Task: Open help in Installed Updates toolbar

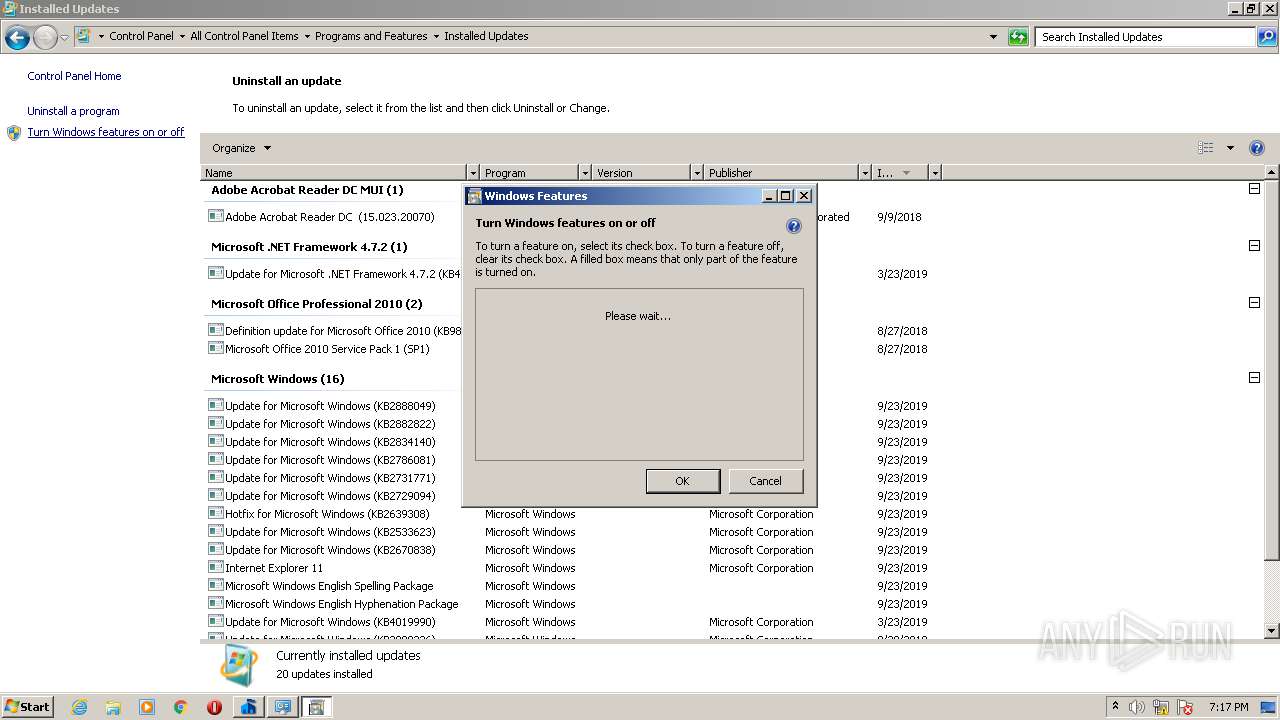Action: coord(1257,148)
